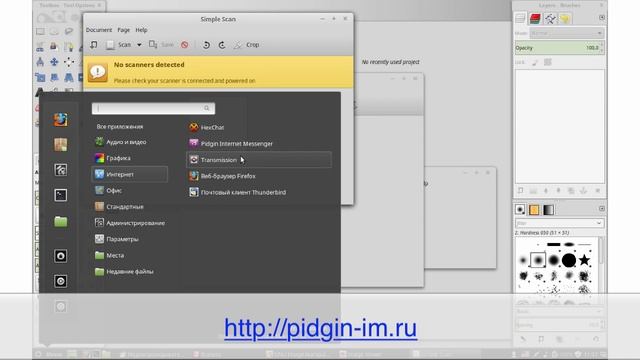640x360 pixels.
Task: Select 'Интернет' category
Action: click(x=130, y=174)
